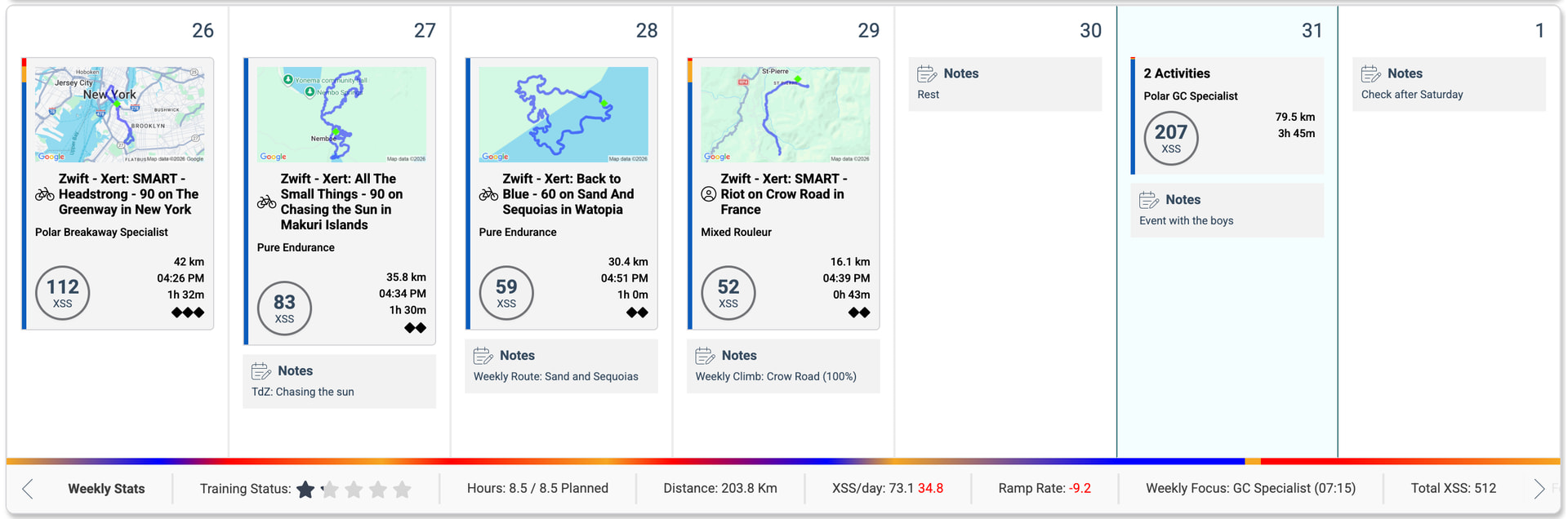1568x519 pixels.
Task: Click the bike icon on the Makuri Islands activity
Action: pyautogui.click(x=266, y=202)
